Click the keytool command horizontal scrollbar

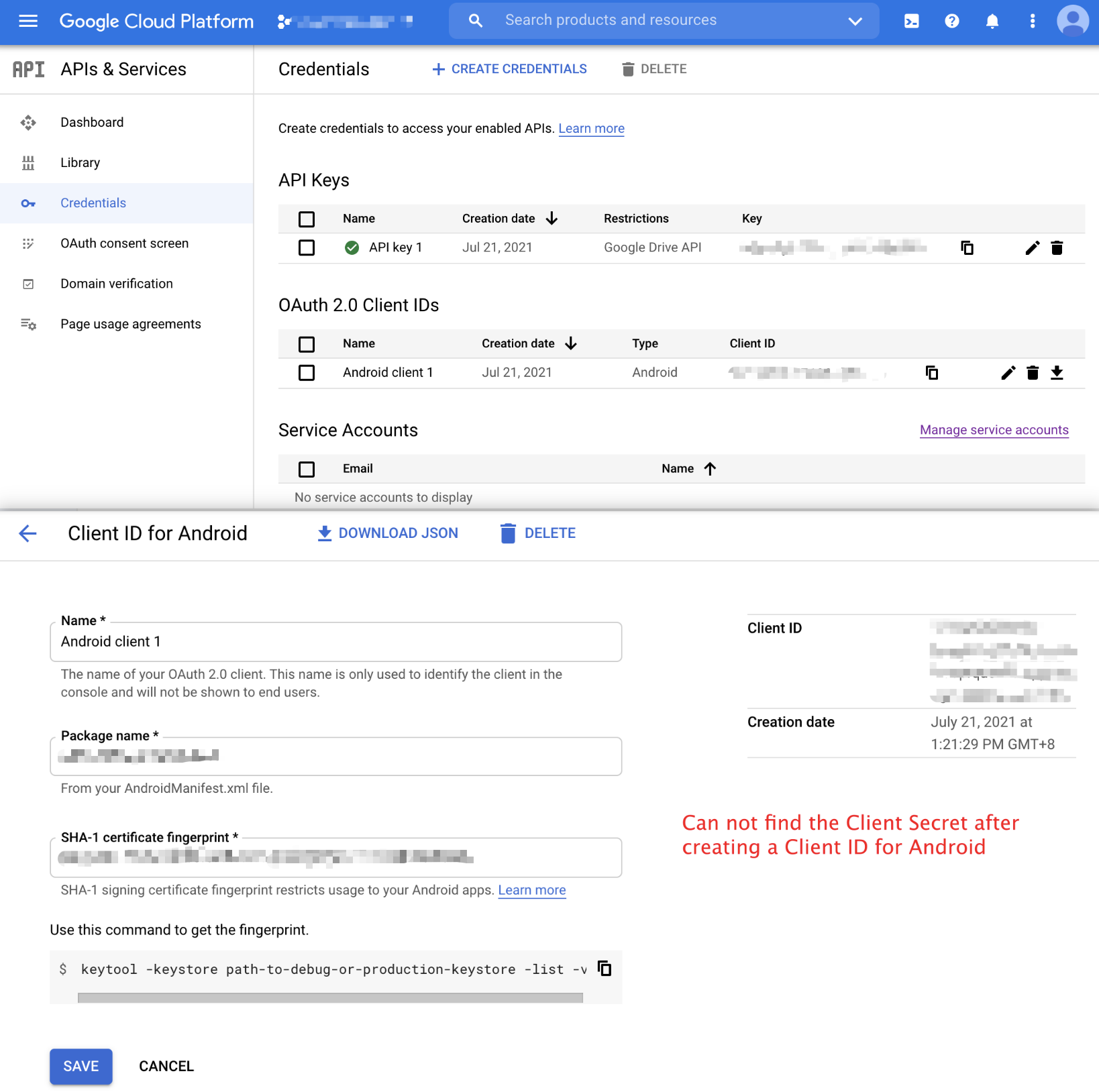pyautogui.click(x=330, y=997)
